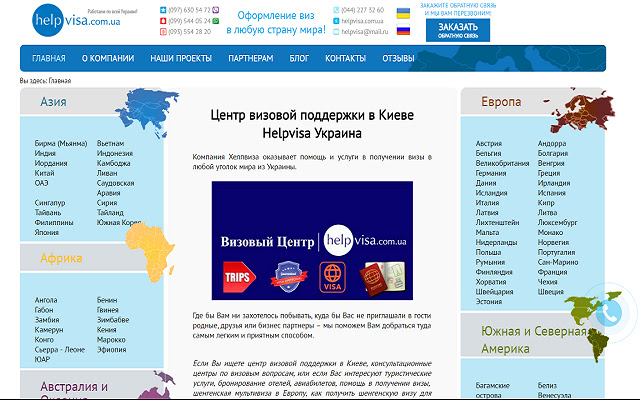Click the Визовый Центр banner image
640x400 pixels.
pos(312,240)
